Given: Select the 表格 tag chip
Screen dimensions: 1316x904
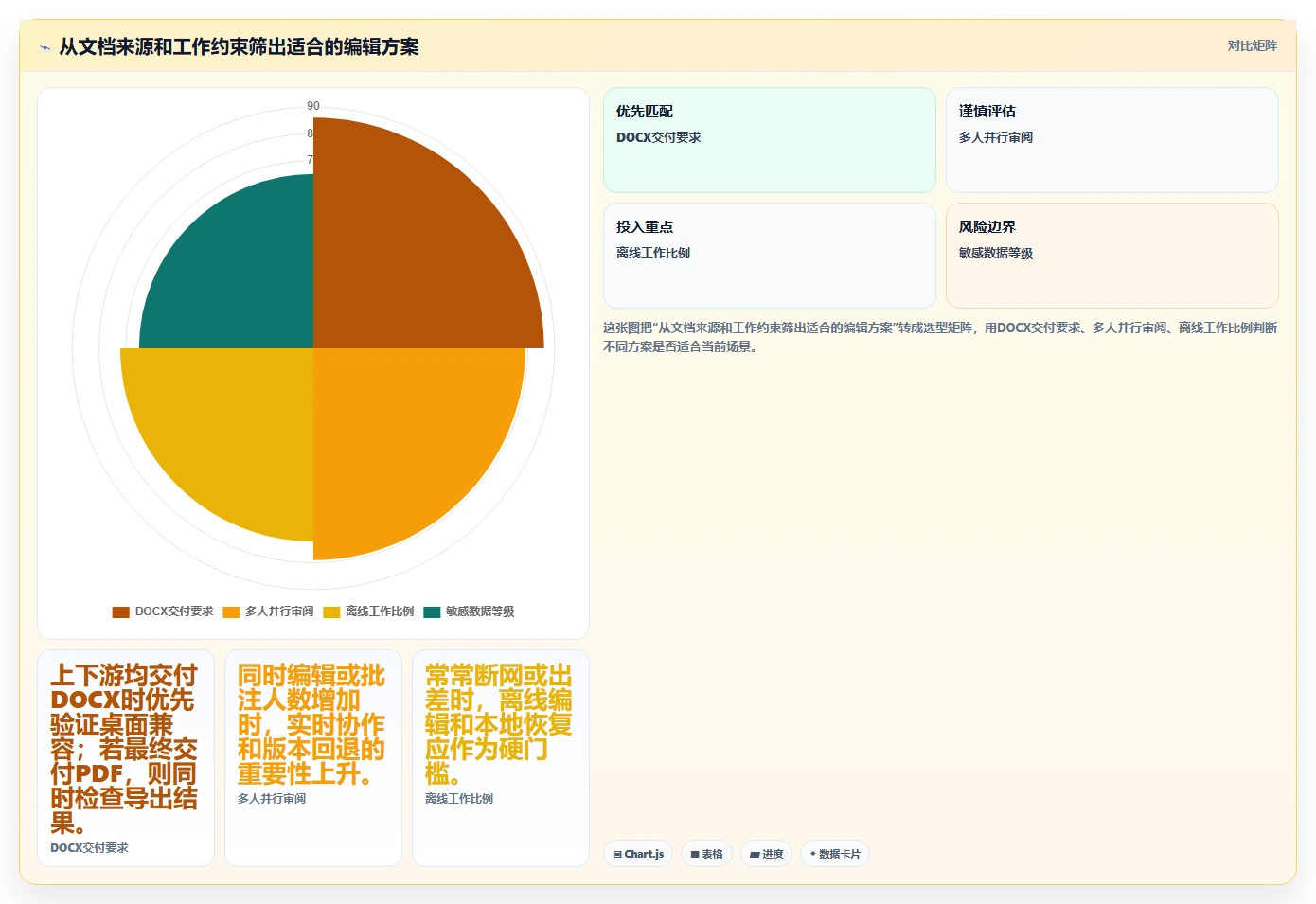Looking at the screenshot, I should (706, 854).
